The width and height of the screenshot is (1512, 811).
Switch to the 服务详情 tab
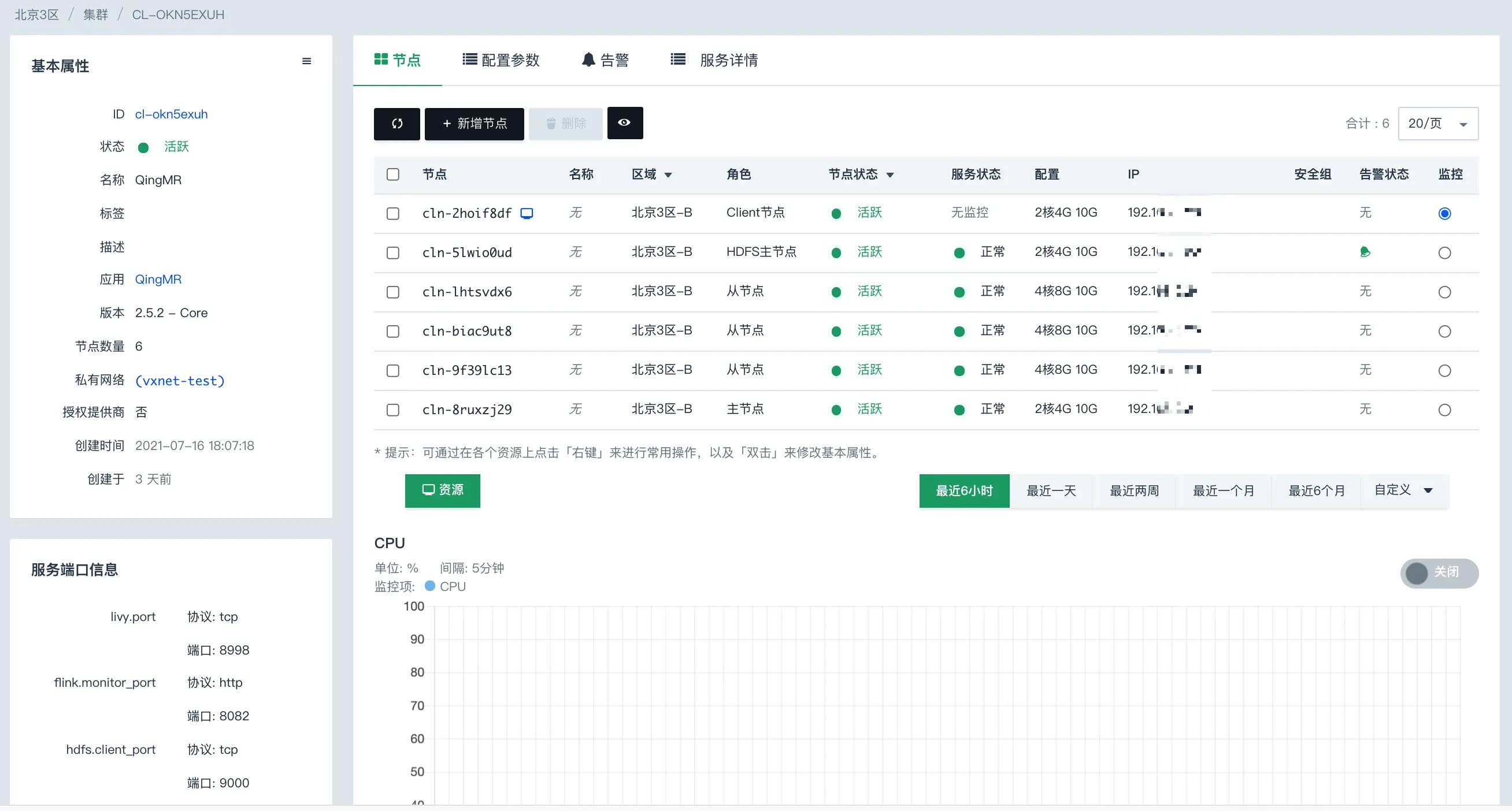coord(714,60)
